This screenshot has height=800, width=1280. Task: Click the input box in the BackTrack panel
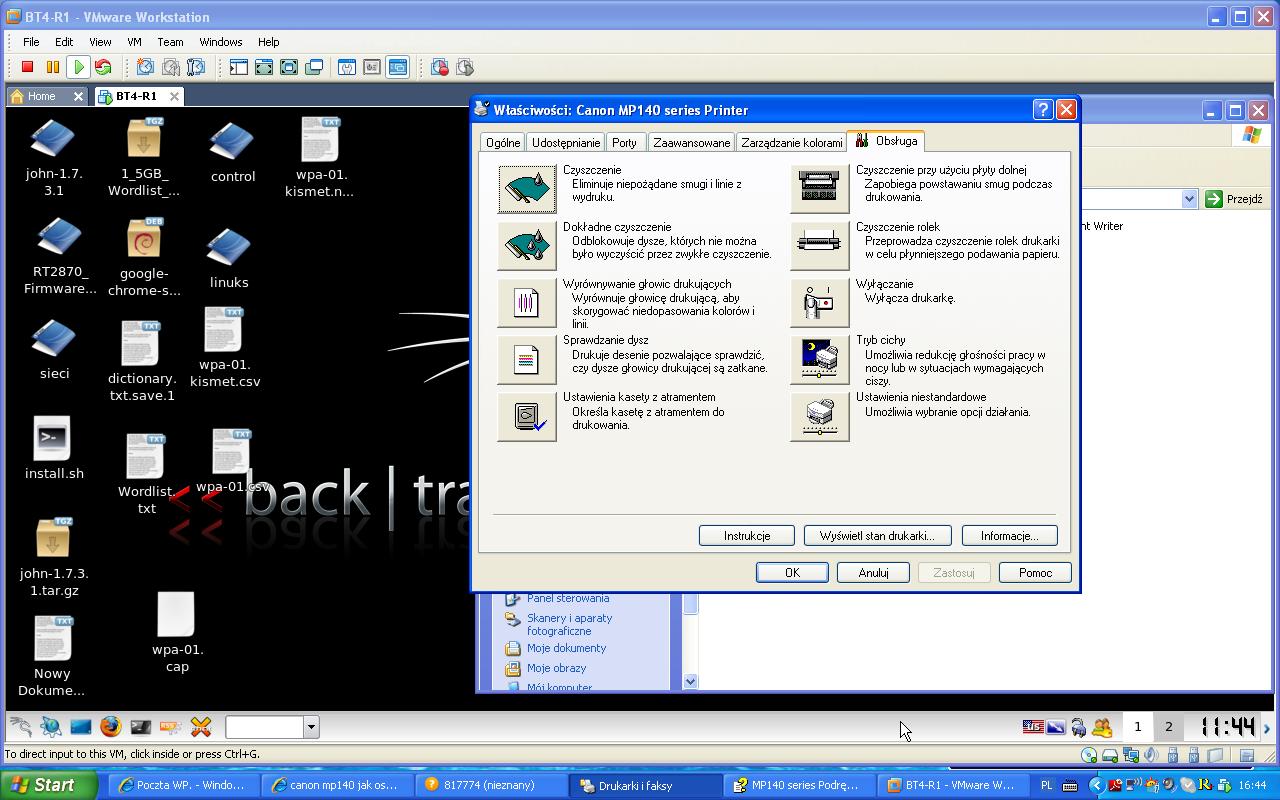point(264,727)
